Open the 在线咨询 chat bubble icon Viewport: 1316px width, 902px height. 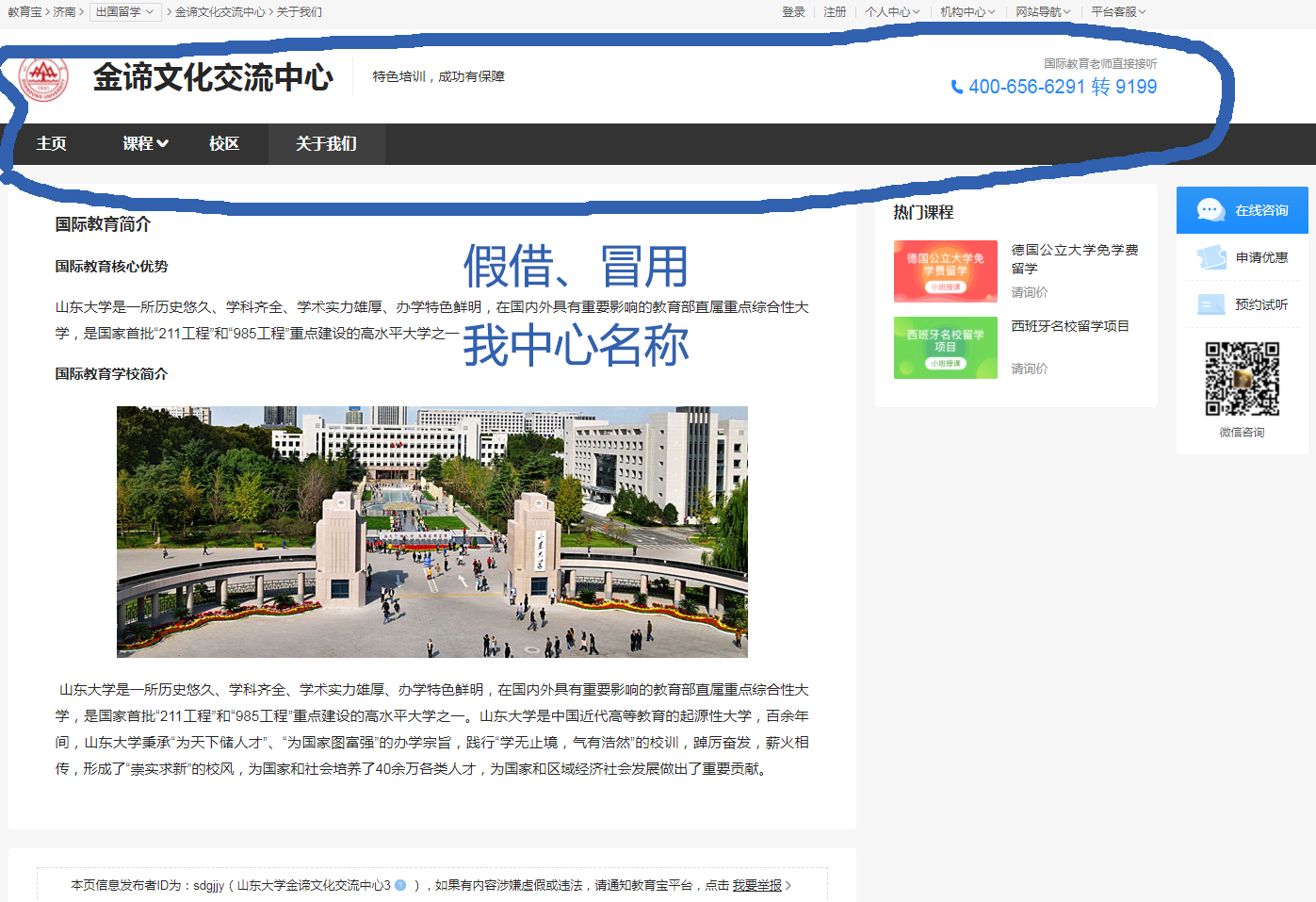click(x=1210, y=210)
